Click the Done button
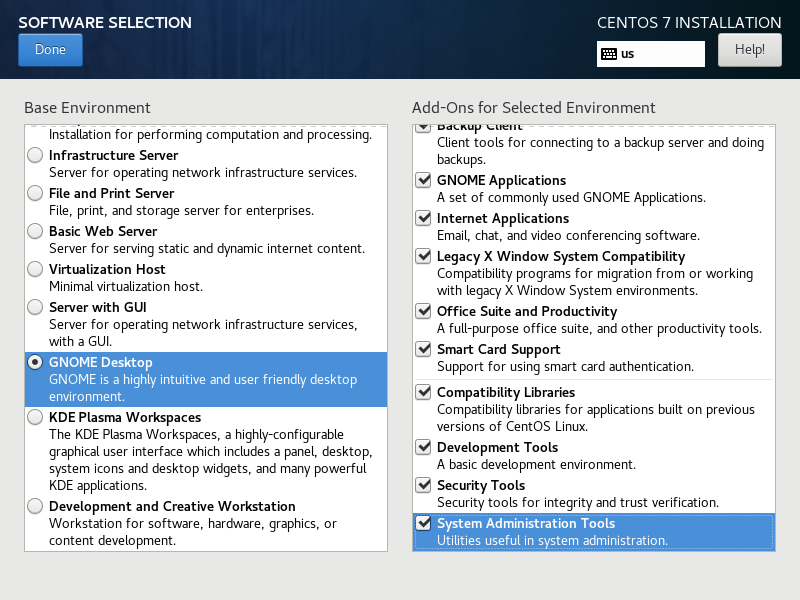800x600 pixels. (x=50, y=48)
